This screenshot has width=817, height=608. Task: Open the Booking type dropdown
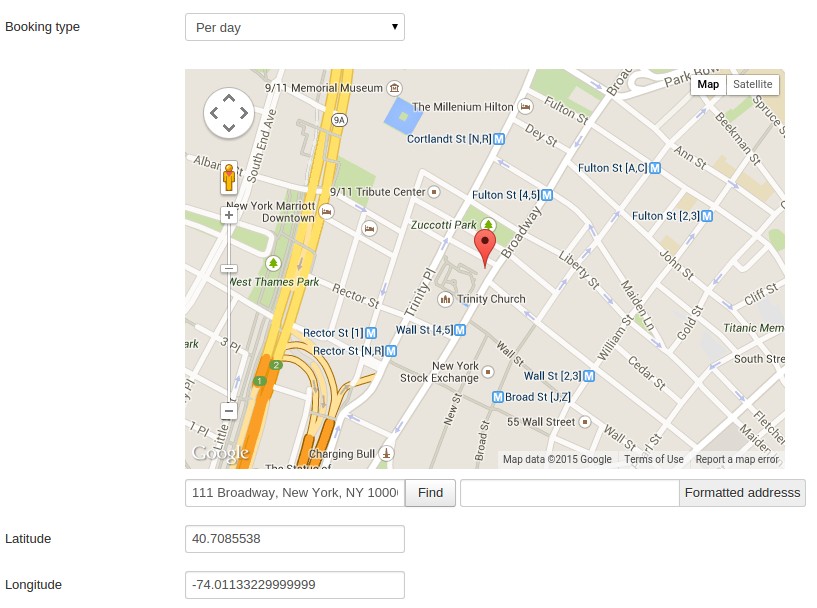295,27
